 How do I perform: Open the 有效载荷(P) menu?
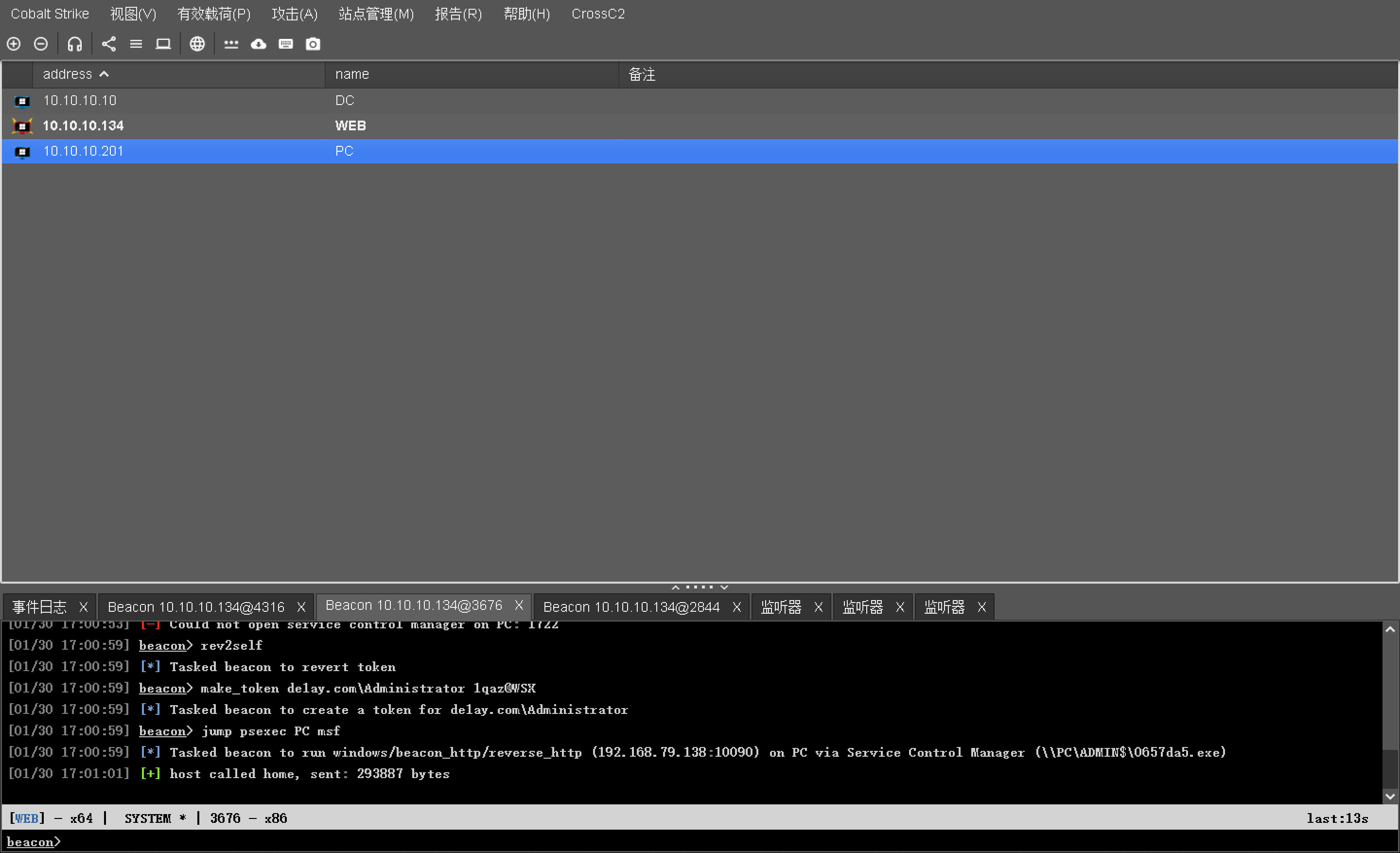tap(213, 14)
